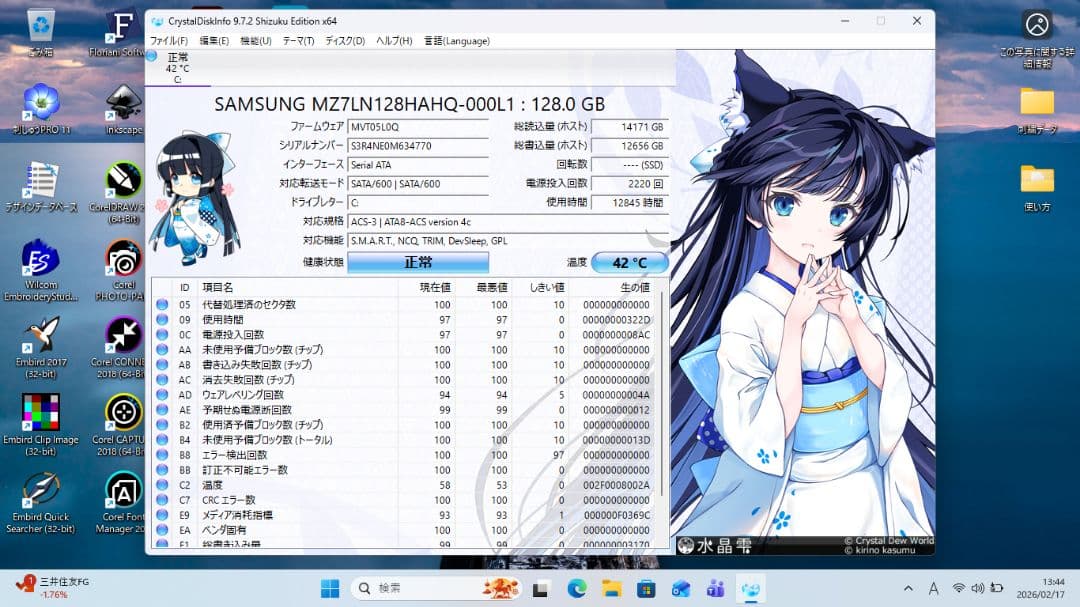Click the 42 °C temperature button
The width and height of the screenshot is (1080, 607).
click(x=629, y=262)
